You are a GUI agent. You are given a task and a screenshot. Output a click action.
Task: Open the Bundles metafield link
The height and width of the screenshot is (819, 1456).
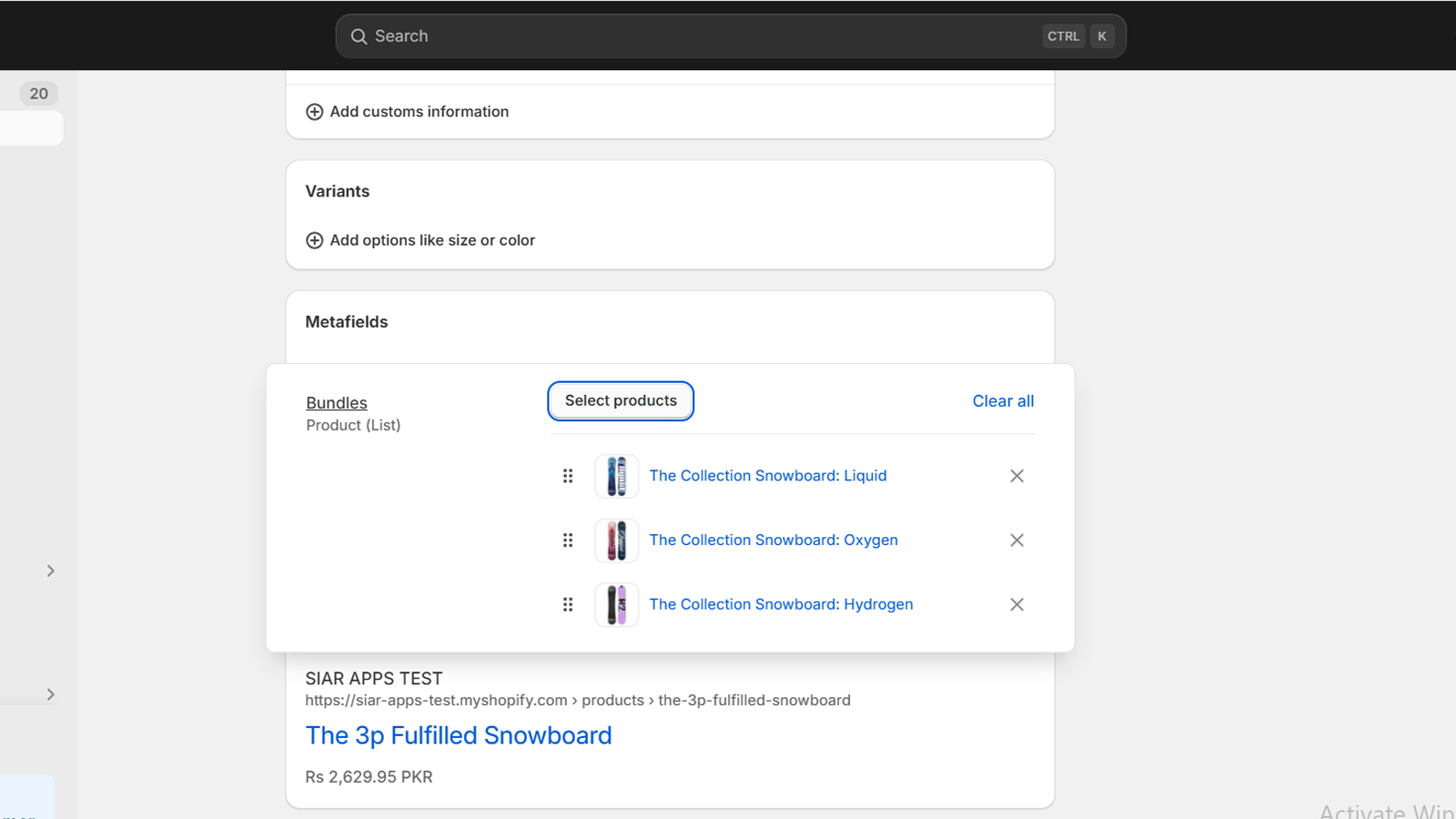[336, 402]
